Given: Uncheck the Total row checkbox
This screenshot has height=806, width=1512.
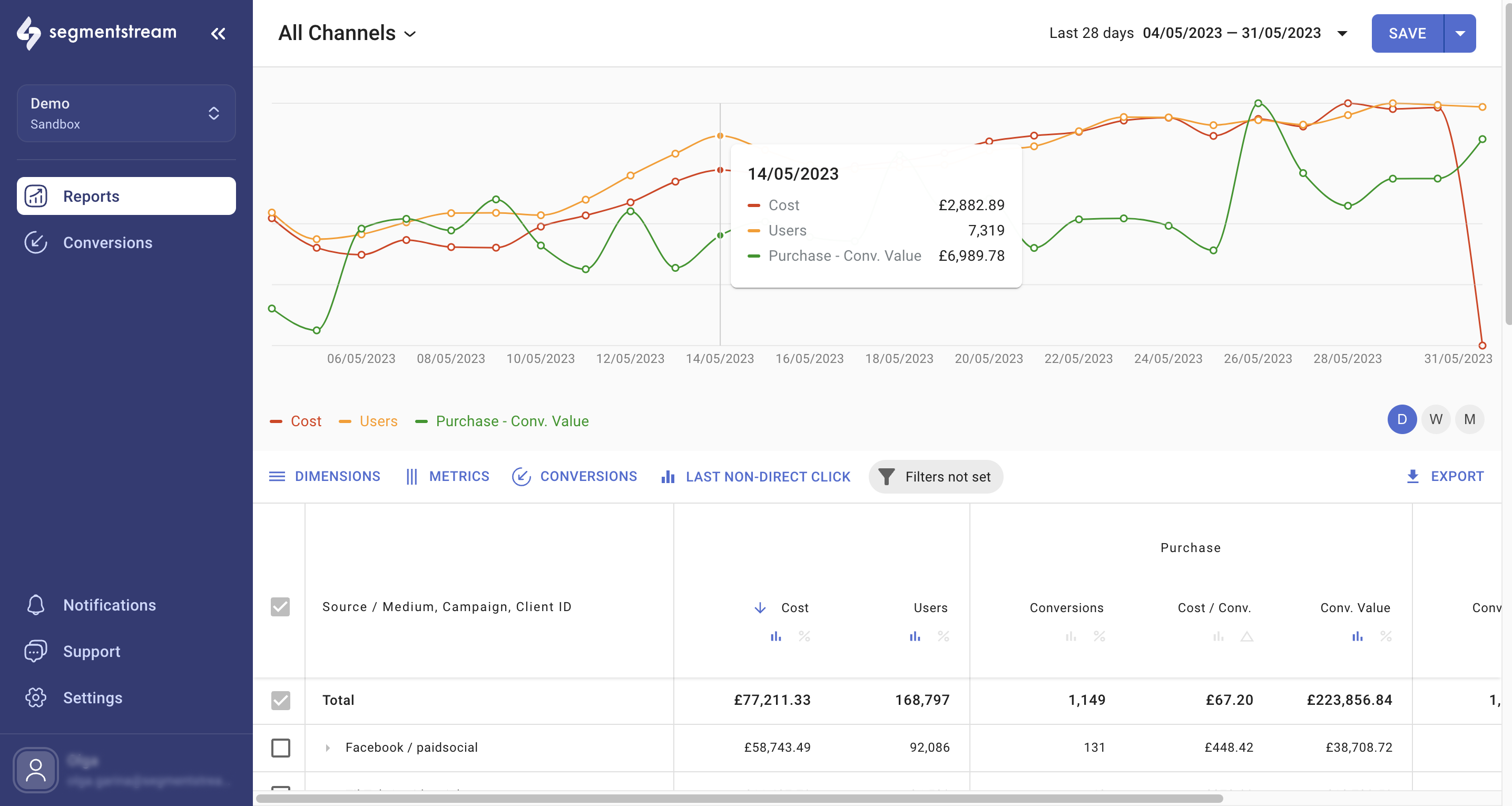Looking at the screenshot, I should (x=281, y=701).
